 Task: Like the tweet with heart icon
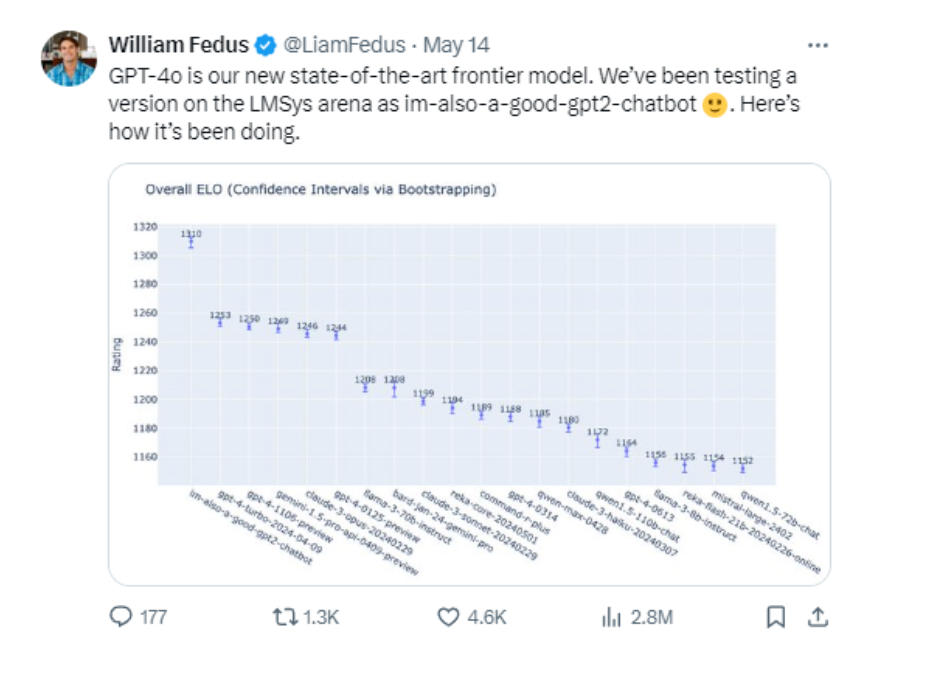[x=448, y=617]
